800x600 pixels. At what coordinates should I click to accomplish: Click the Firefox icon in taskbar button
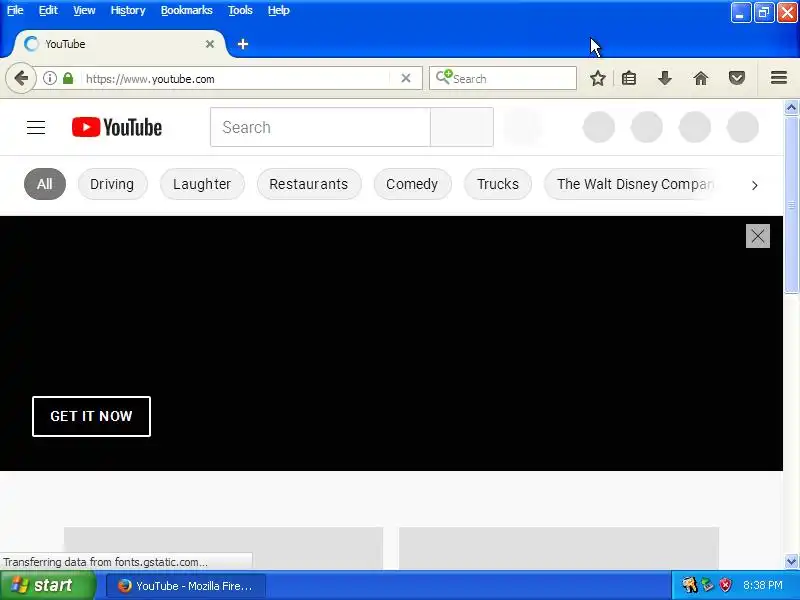[x=124, y=586]
